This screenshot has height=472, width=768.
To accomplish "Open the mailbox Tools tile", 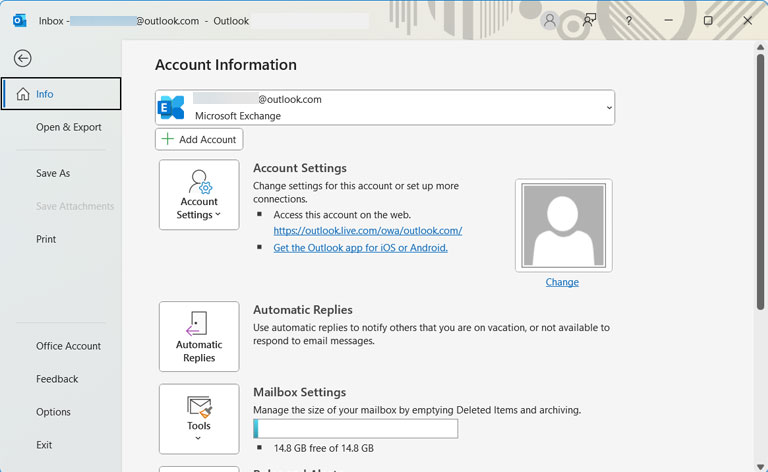I will 199,419.
